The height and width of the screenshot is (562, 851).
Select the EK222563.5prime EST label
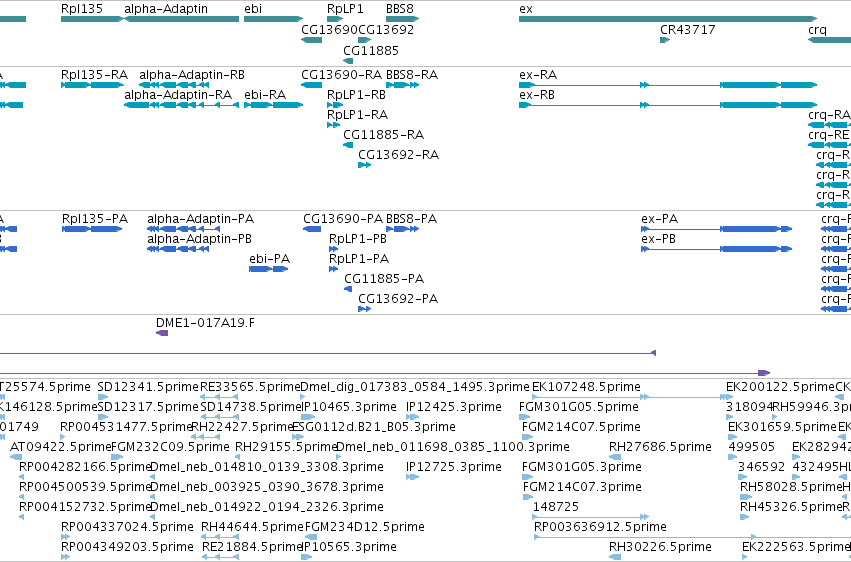coord(796,547)
